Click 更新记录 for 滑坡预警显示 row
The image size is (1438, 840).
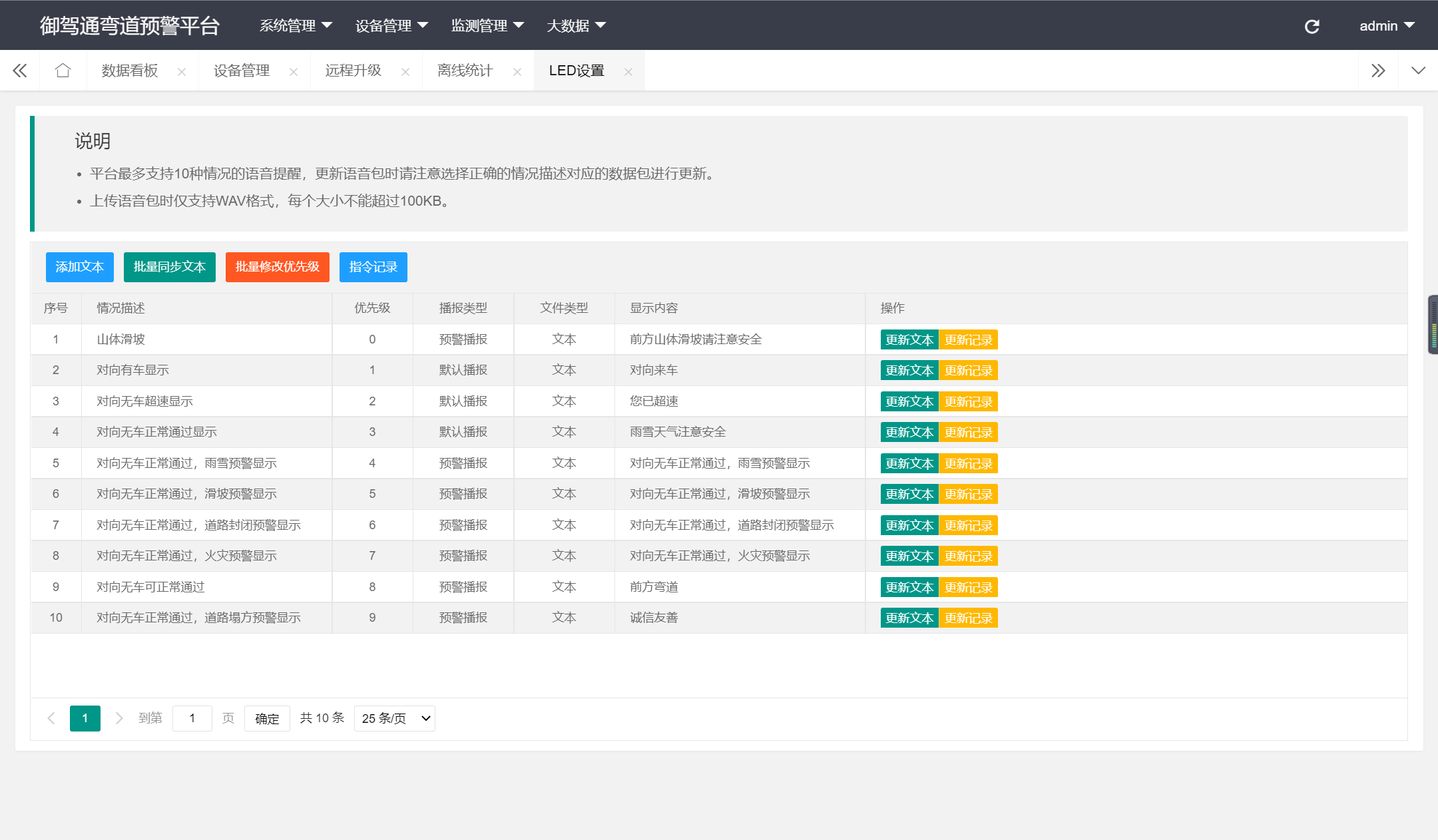(x=969, y=494)
